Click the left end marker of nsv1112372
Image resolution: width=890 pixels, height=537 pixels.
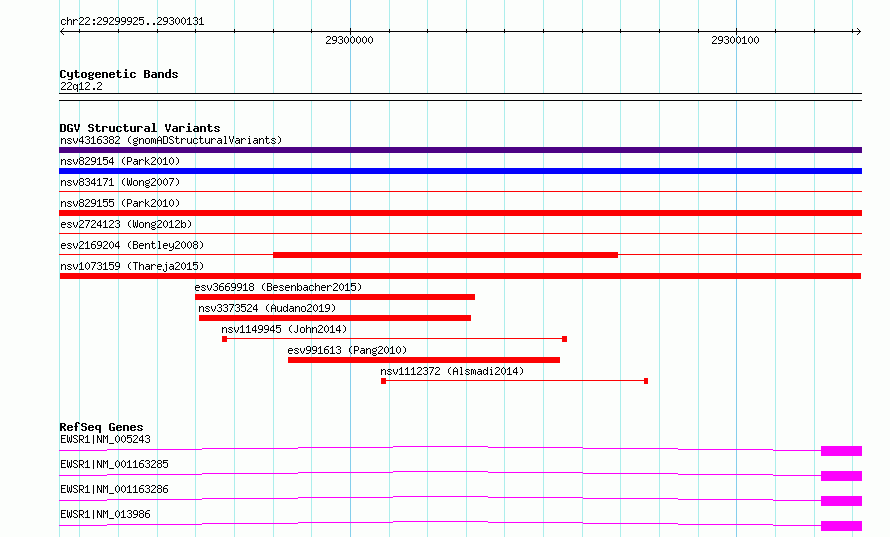(384, 381)
